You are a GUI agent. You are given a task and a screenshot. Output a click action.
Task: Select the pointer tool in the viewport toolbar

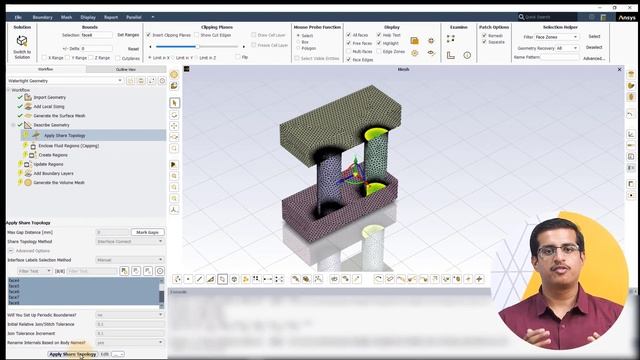tap(174, 103)
